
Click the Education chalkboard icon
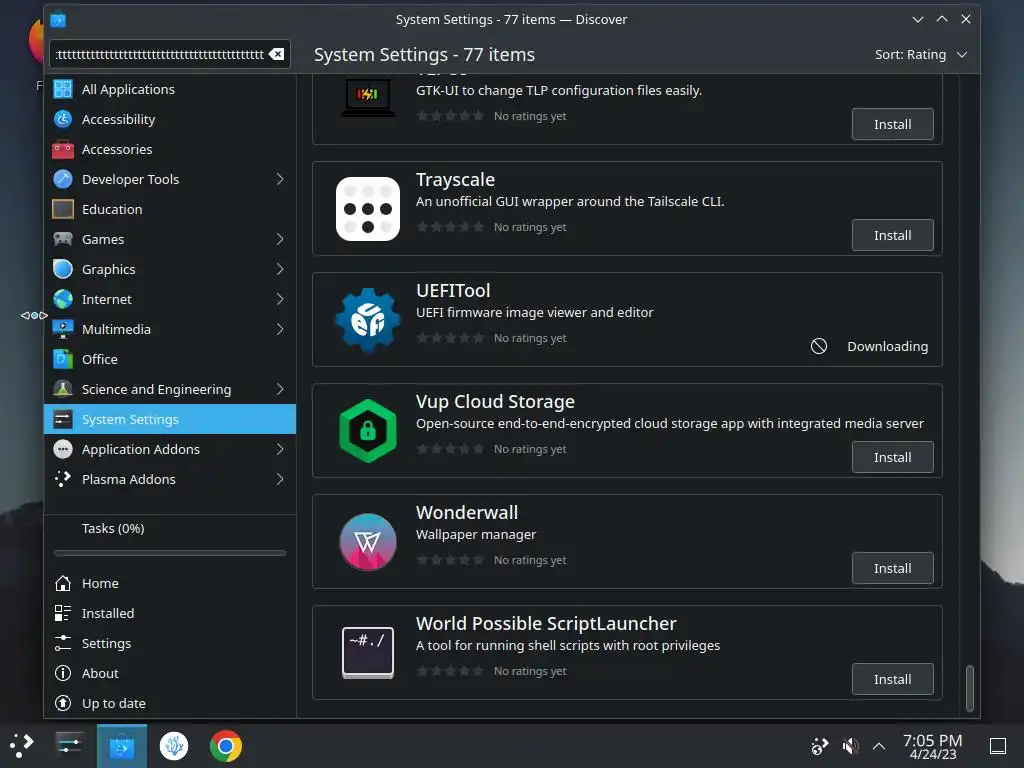pos(63,209)
